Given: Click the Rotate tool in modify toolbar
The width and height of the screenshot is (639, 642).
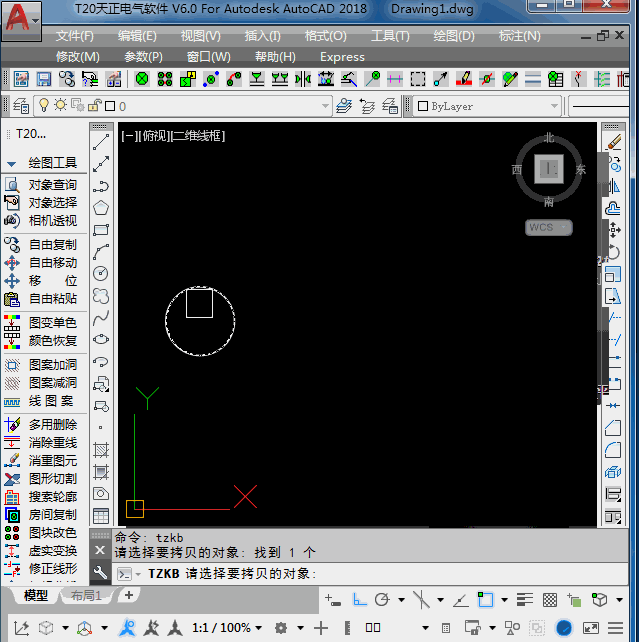Looking at the screenshot, I should point(614,252).
